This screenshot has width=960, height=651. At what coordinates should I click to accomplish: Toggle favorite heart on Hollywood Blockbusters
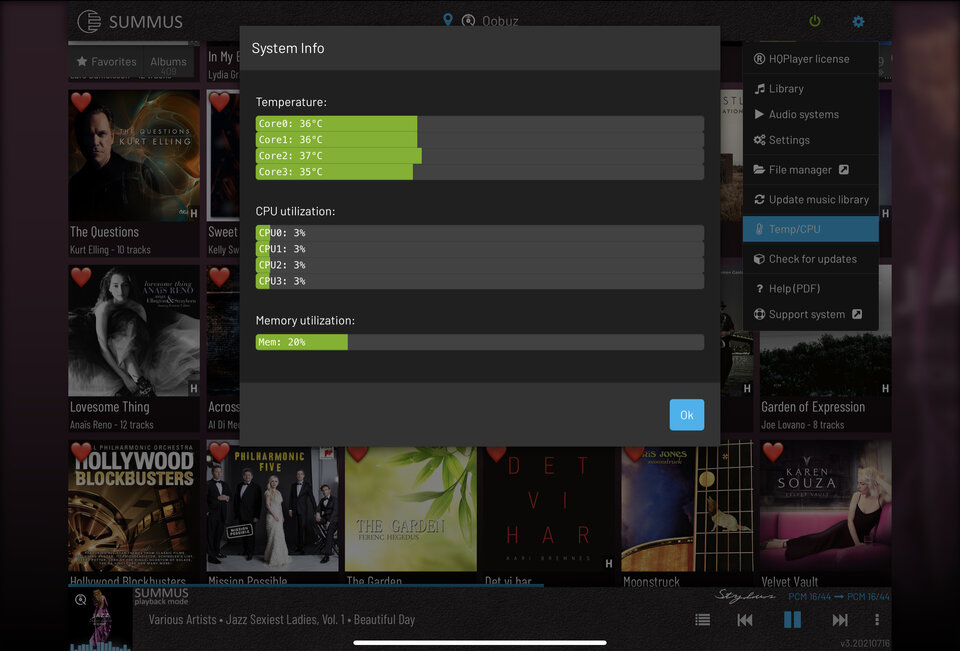pos(81,452)
